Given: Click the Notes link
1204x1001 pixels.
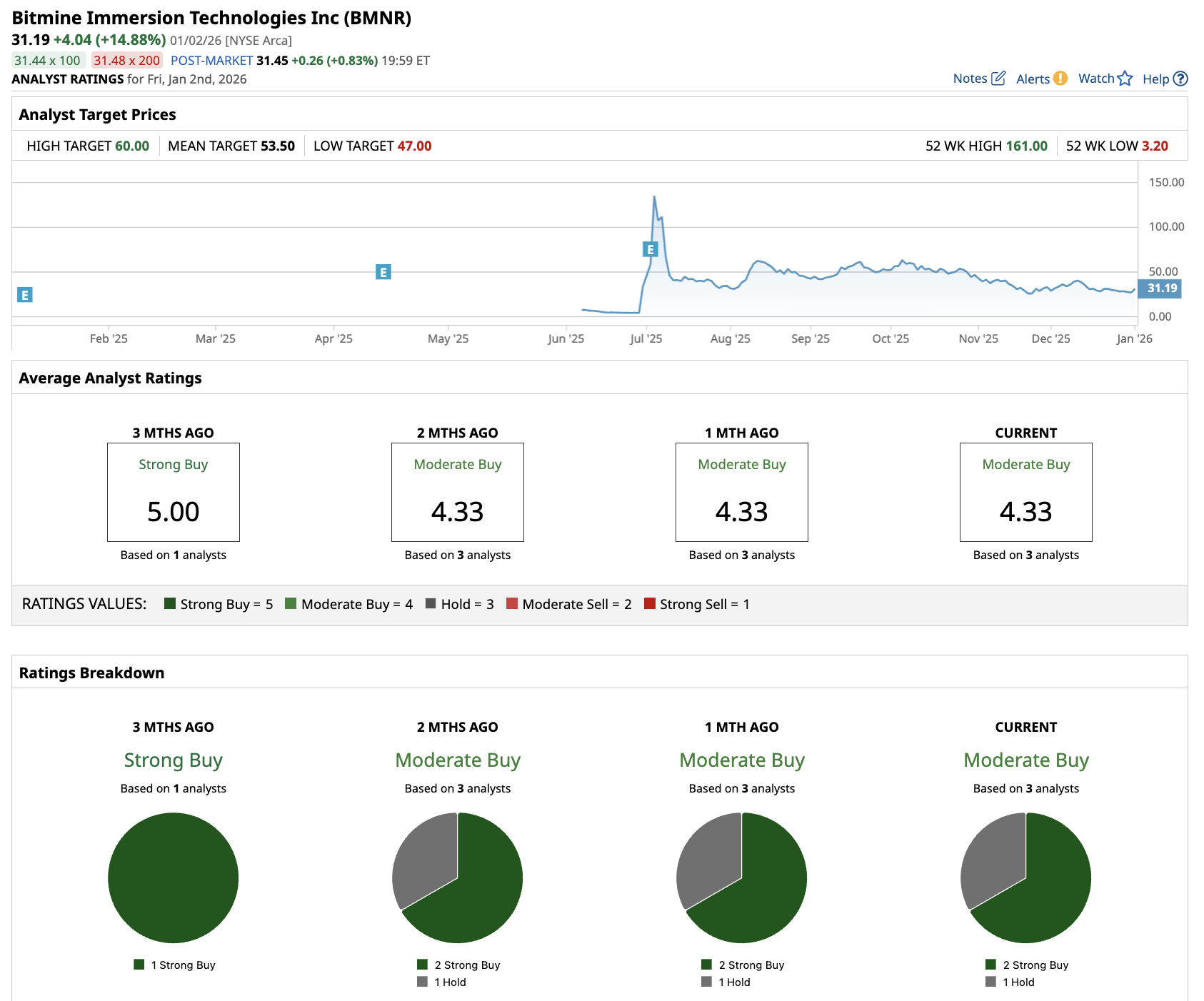Looking at the screenshot, I should [970, 79].
